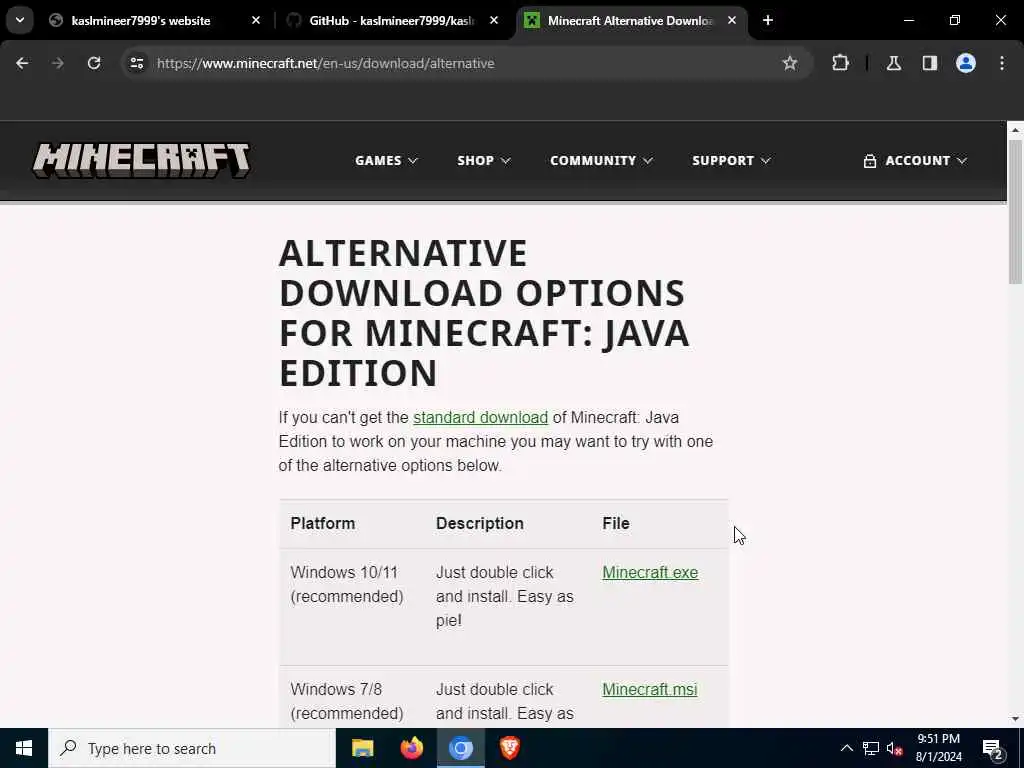Click the Chrome taskbar icon
The height and width of the screenshot is (768, 1024).
point(460,748)
